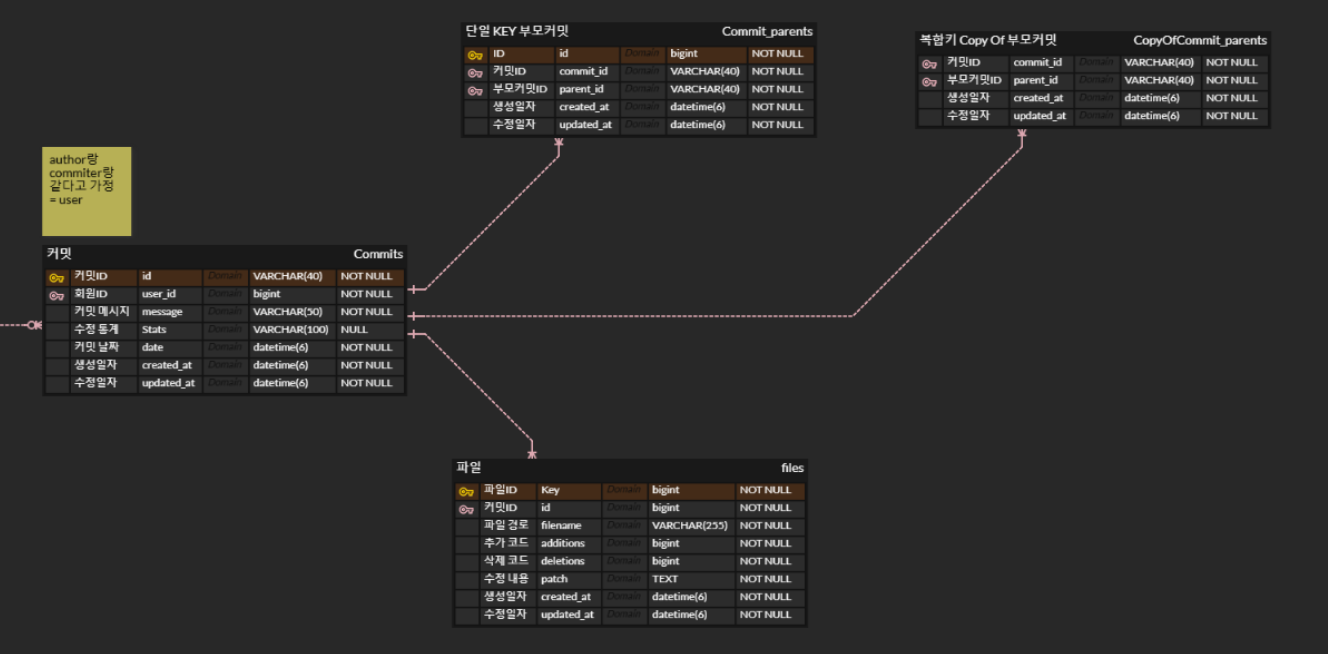The height and width of the screenshot is (654, 1328).
Task: Click the gold primary key icon in the Commits table
Action: pos(56,278)
